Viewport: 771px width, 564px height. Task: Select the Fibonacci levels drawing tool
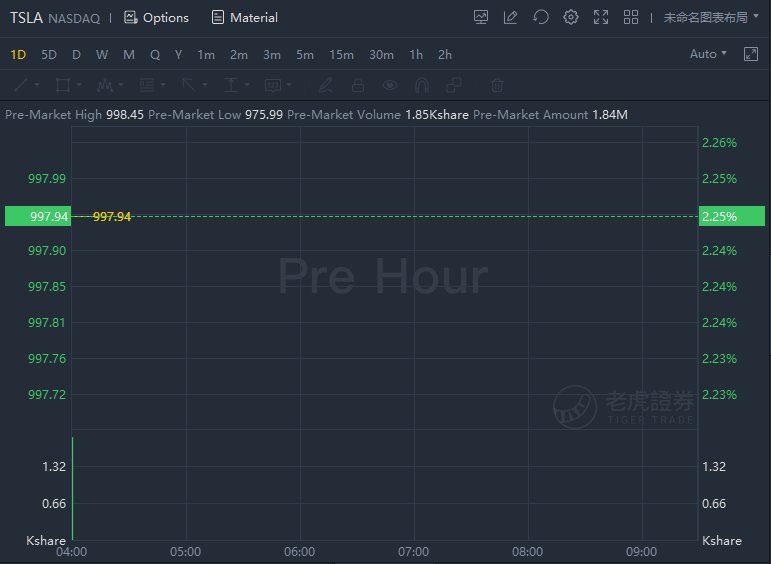tap(147, 85)
